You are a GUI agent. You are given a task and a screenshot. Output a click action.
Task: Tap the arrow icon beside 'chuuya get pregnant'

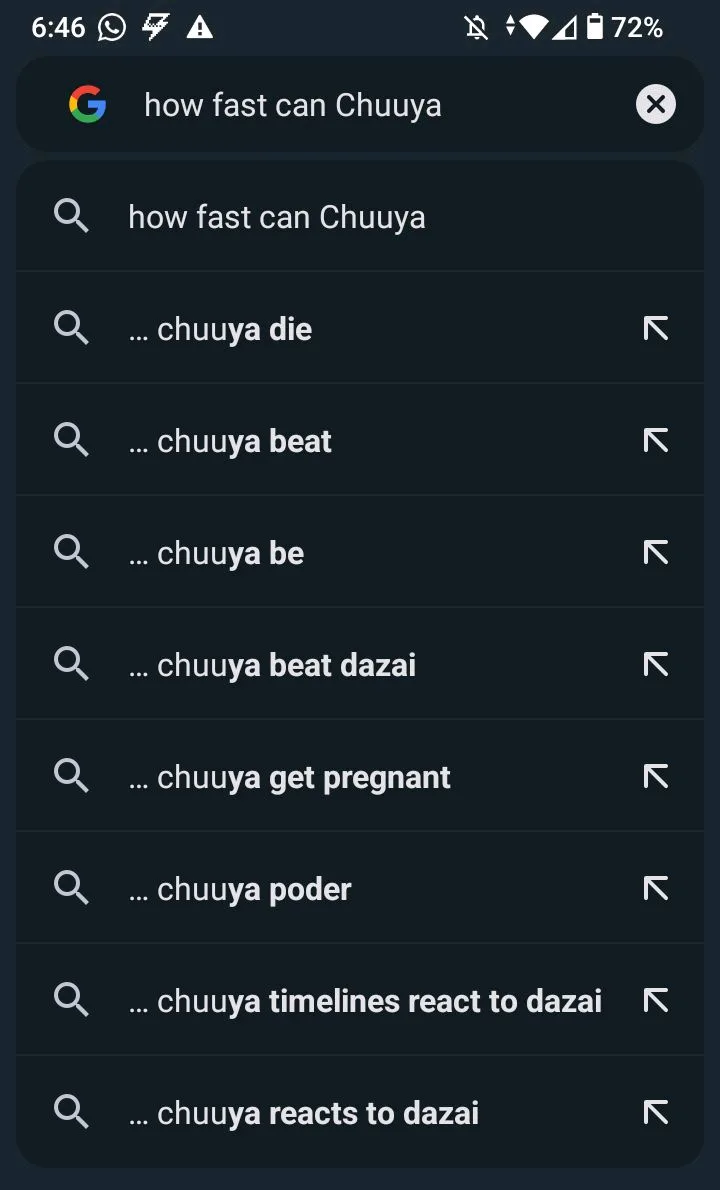pos(656,776)
